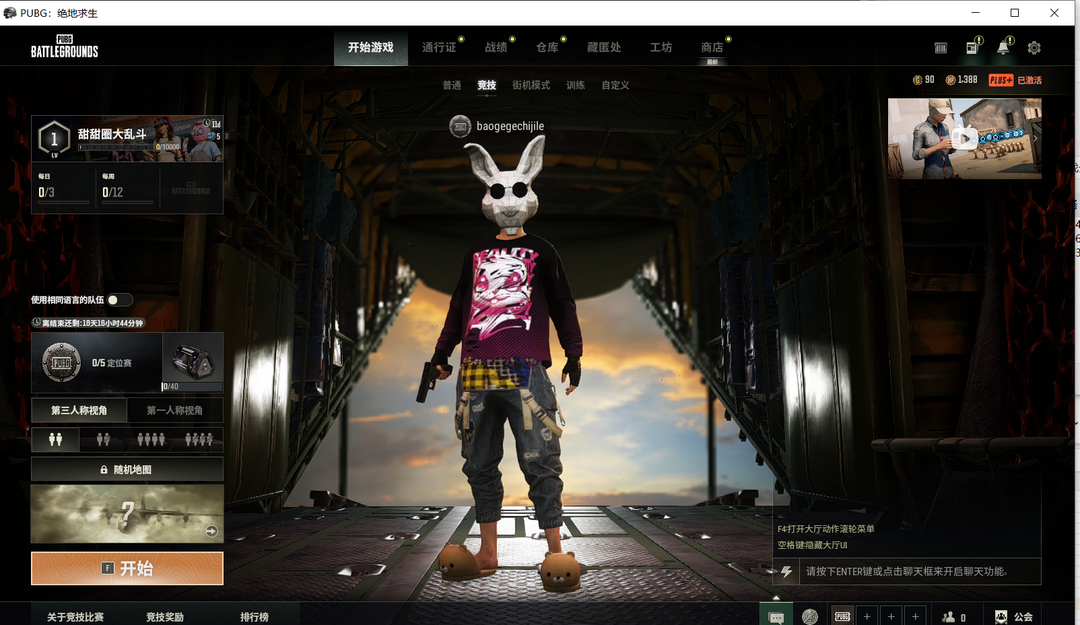Switch to the 仓库 tab
Screen dimensions: 1080x625
547,47
